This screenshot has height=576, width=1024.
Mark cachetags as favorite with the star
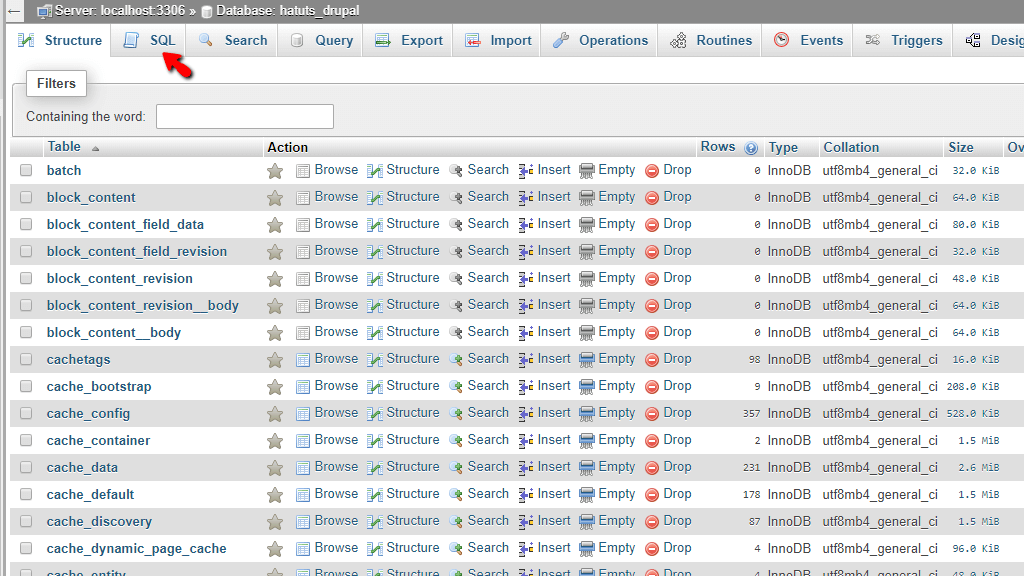(275, 359)
